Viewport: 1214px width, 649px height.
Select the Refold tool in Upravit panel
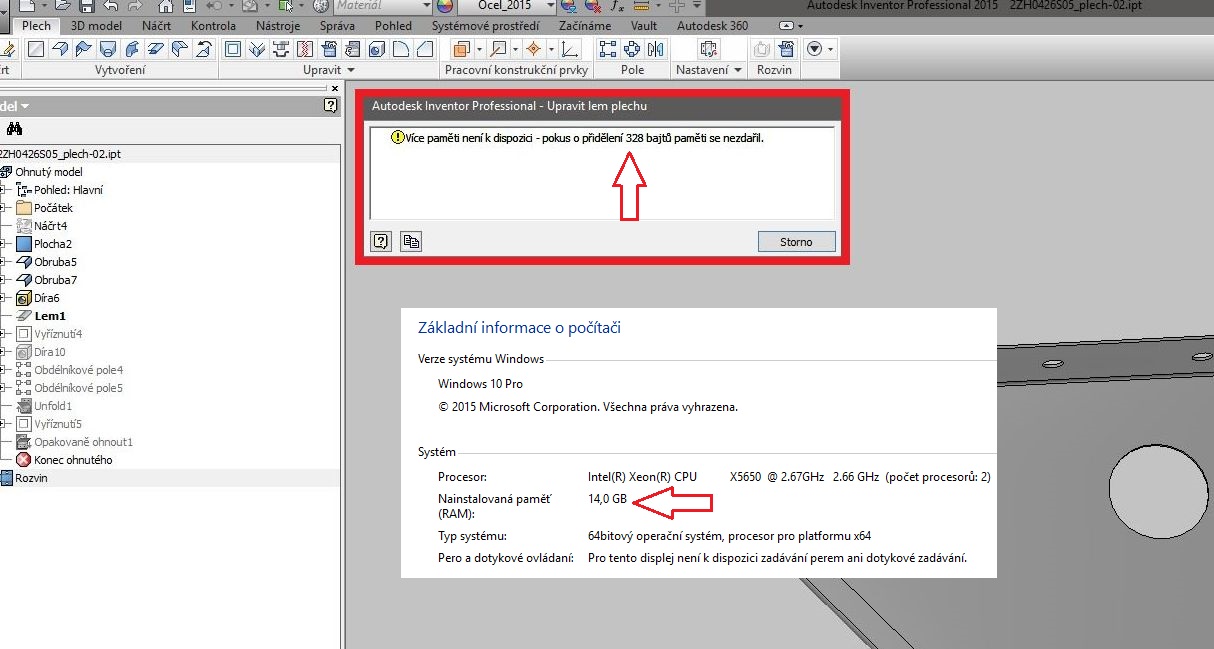[x=353, y=49]
